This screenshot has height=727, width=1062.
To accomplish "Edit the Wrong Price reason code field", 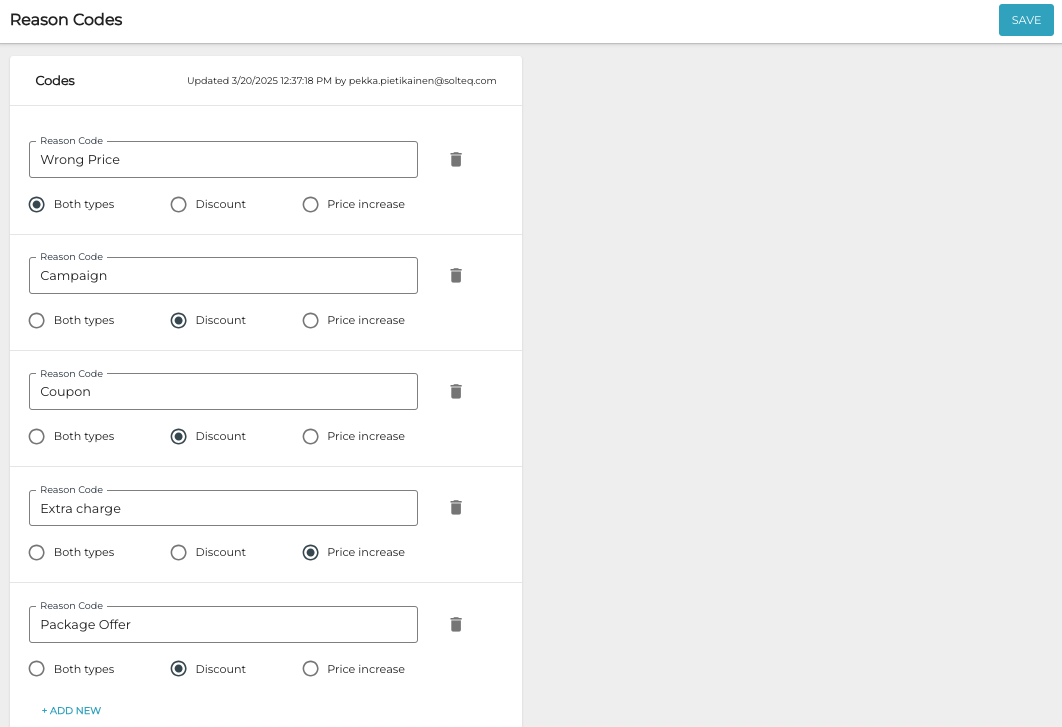I will [x=223, y=160].
